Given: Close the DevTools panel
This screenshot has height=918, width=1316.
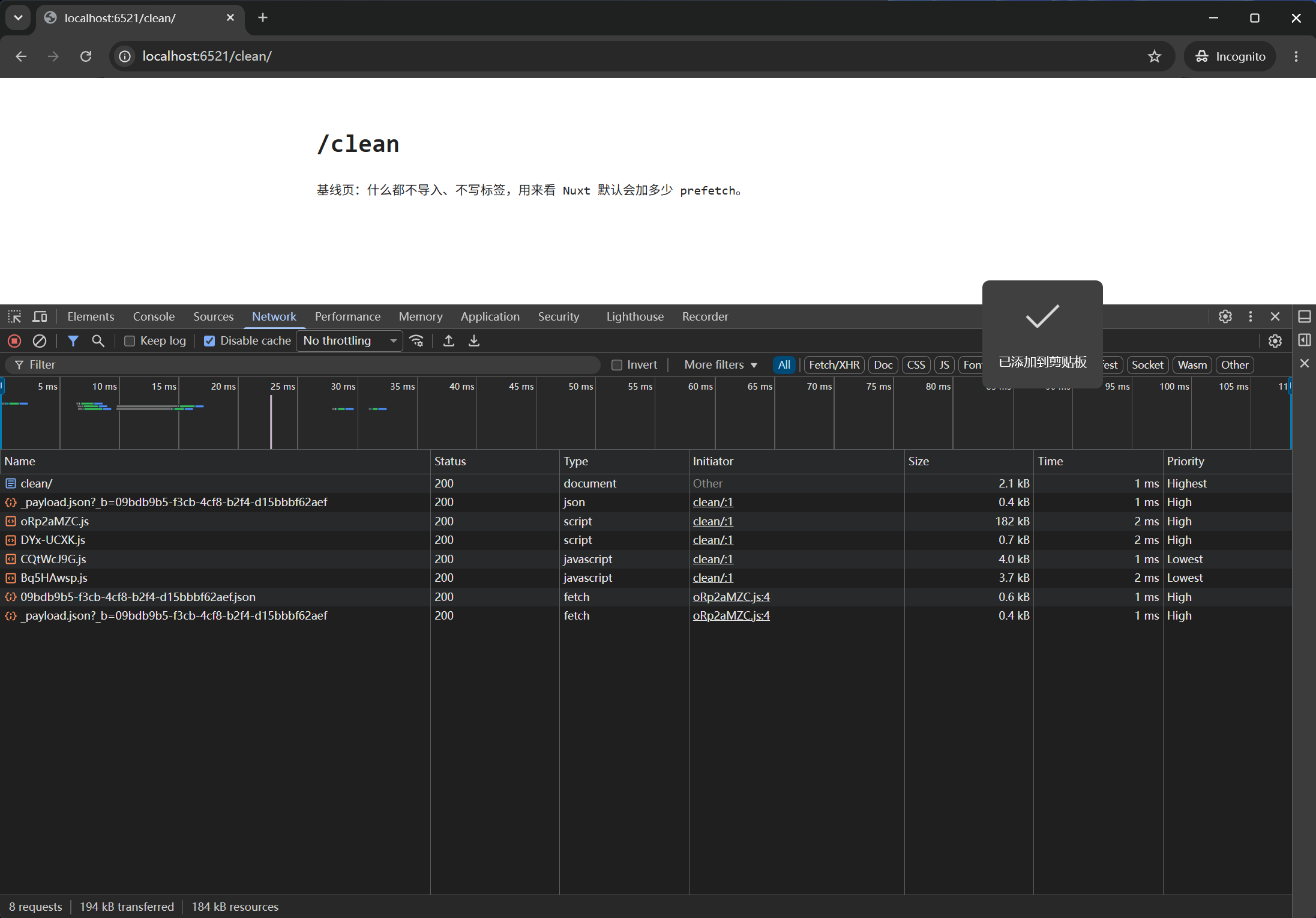Looking at the screenshot, I should pyautogui.click(x=1275, y=316).
